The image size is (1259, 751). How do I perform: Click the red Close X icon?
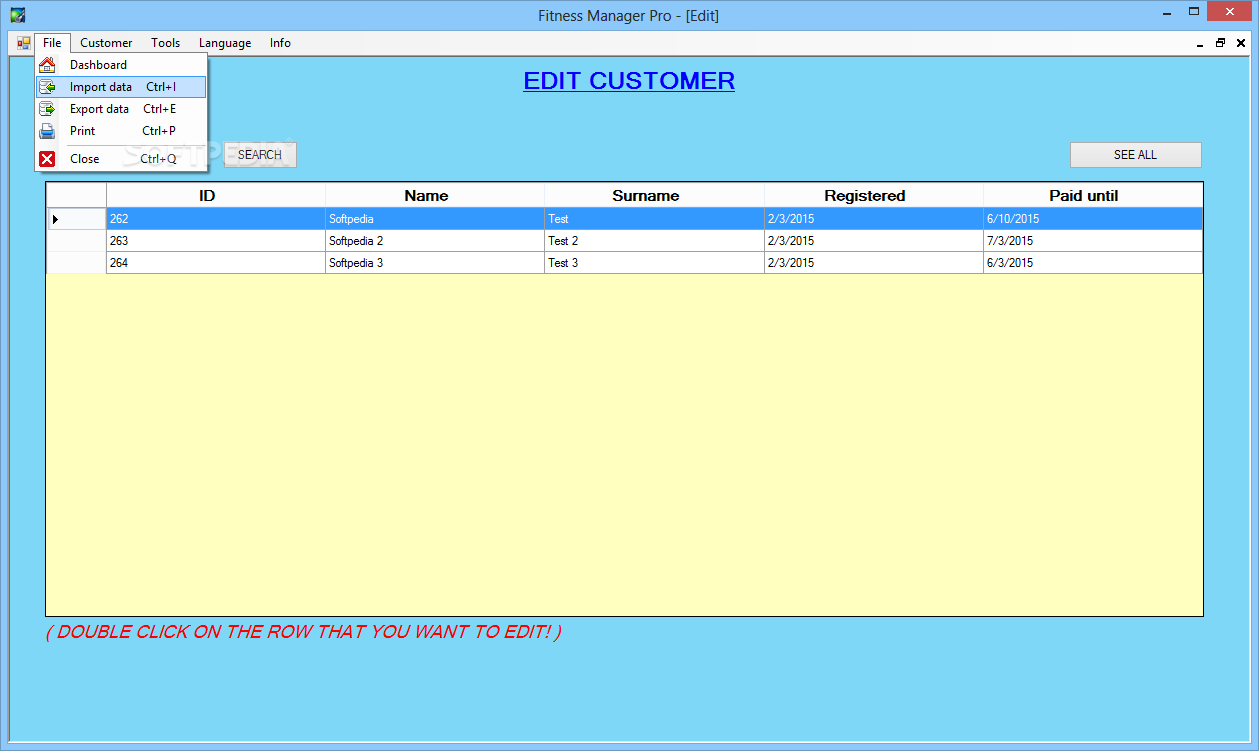47,159
